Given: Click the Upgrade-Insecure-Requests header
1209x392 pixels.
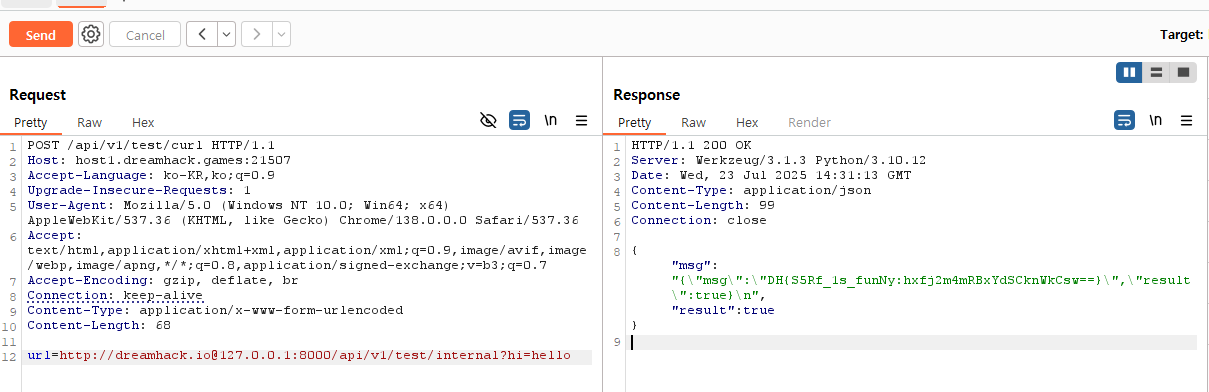Looking at the screenshot, I should click(x=139, y=189).
